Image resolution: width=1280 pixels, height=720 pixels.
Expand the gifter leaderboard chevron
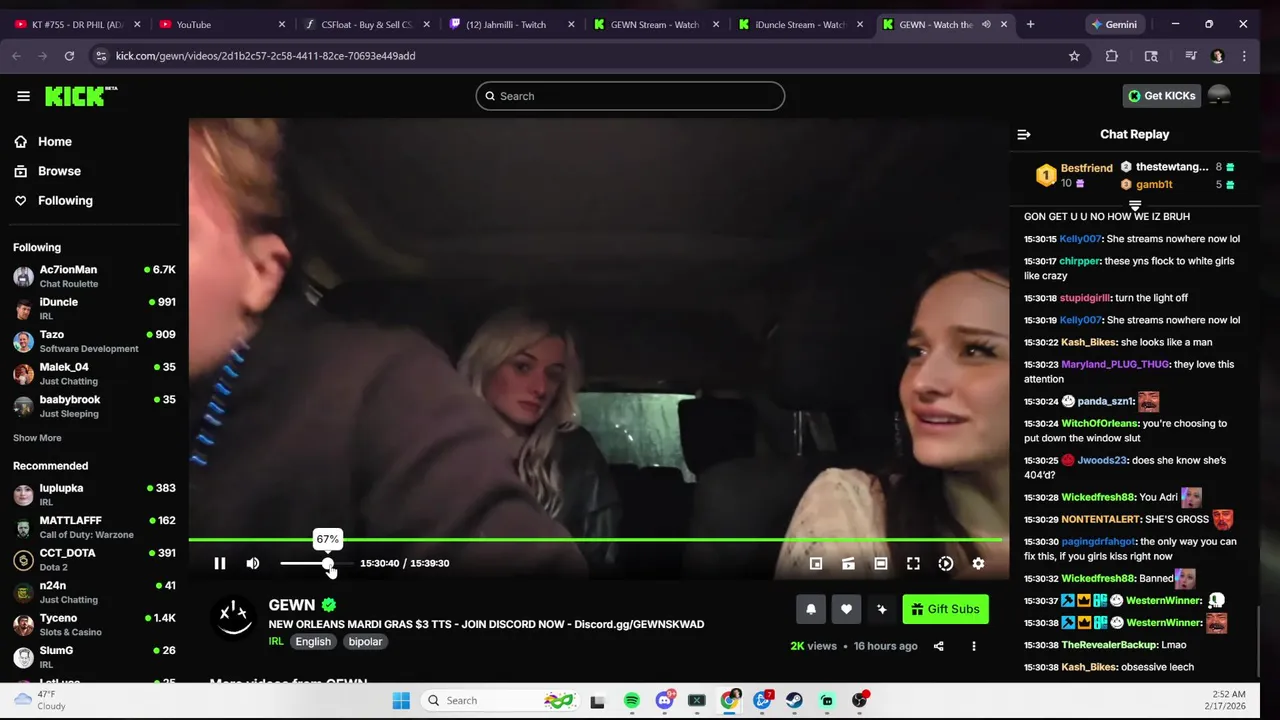pyautogui.click(x=1135, y=205)
